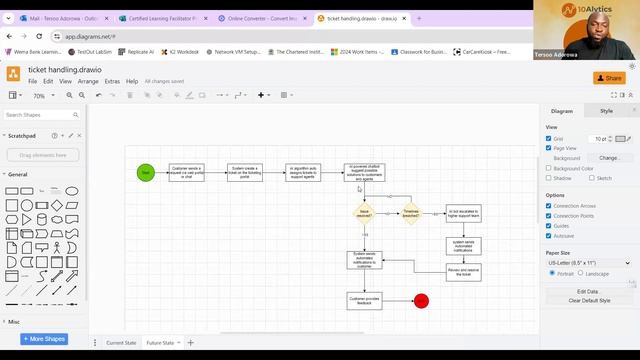The image size is (640, 360).
Task: Uncheck the Connection Arrows checkbox
Action: pyautogui.click(x=549, y=206)
